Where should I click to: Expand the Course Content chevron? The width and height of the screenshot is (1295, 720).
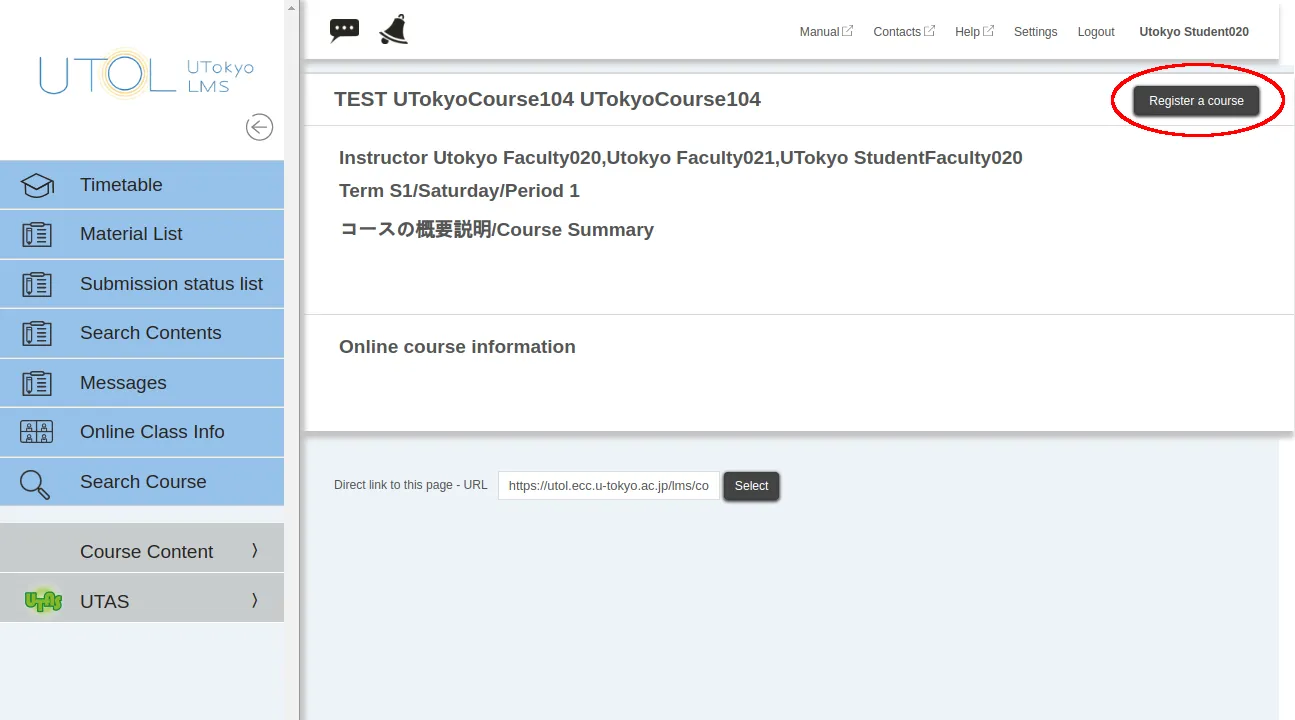(x=254, y=551)
